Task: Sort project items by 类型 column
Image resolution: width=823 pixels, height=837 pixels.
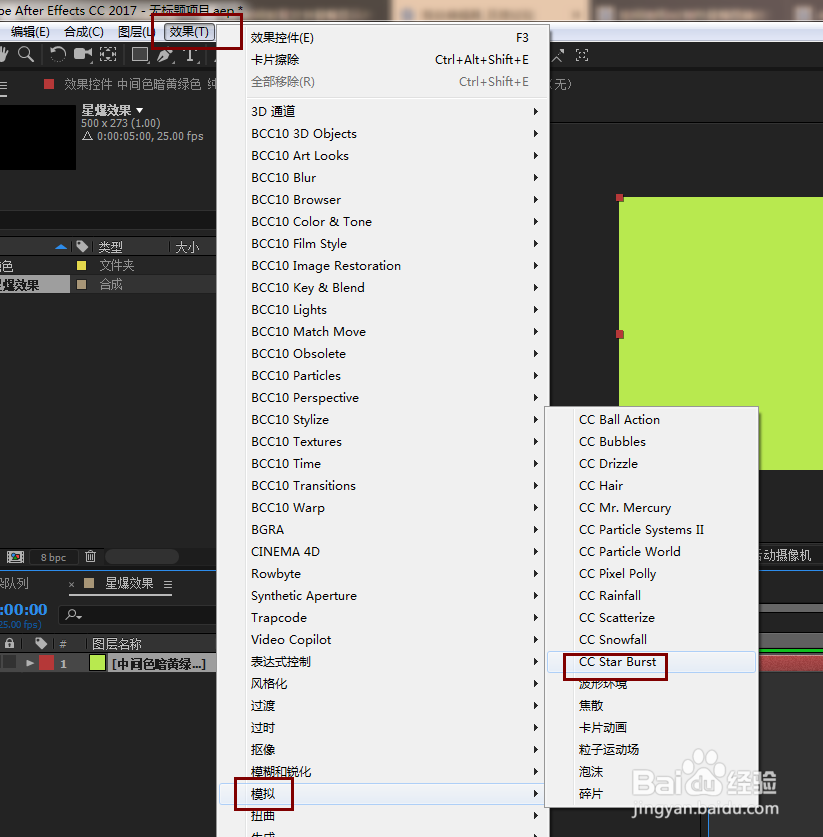Action: tap(110, 247)
